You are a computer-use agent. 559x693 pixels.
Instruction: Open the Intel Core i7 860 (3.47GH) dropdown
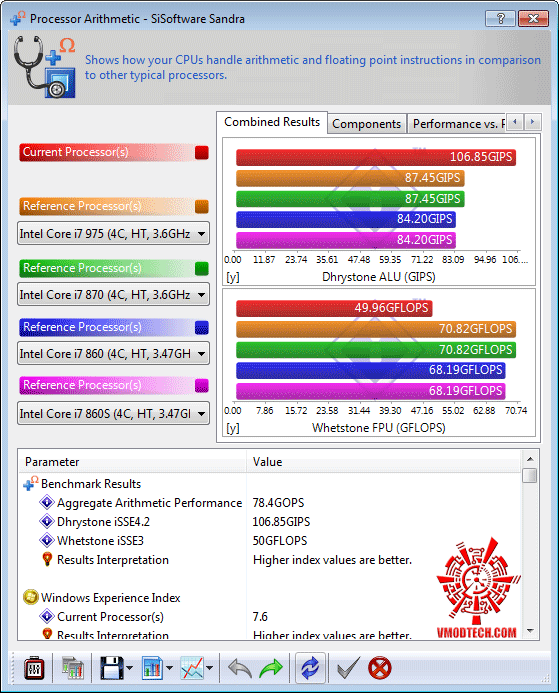(113, 354)
